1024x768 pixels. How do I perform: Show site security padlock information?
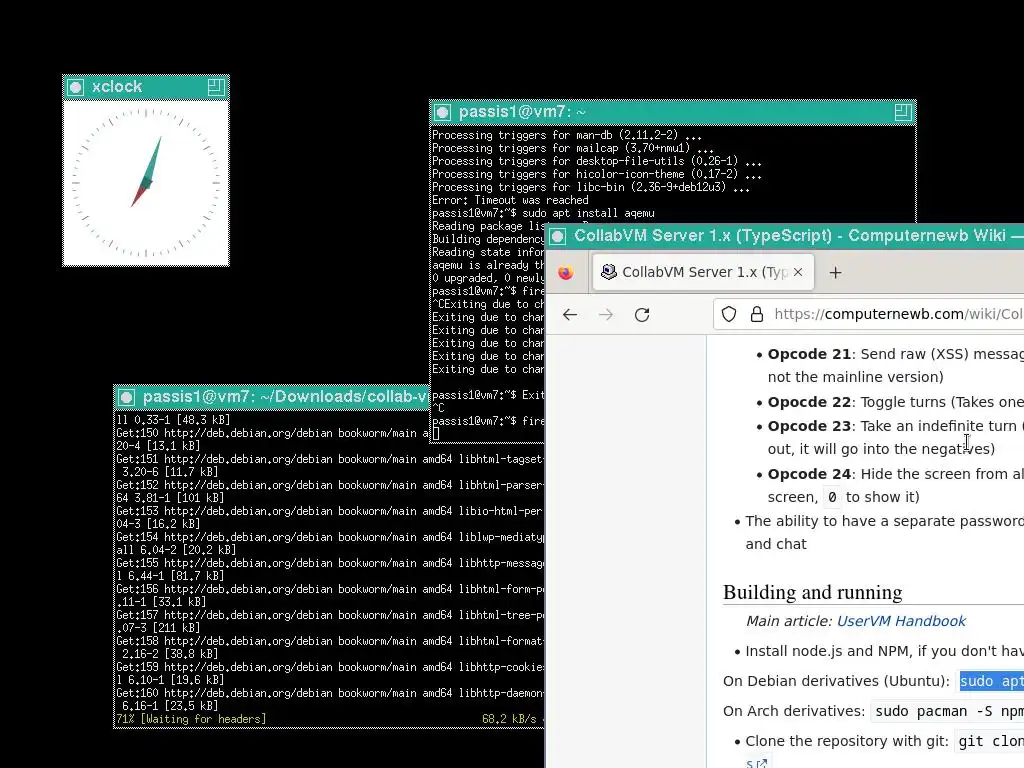tap(757, 315)
